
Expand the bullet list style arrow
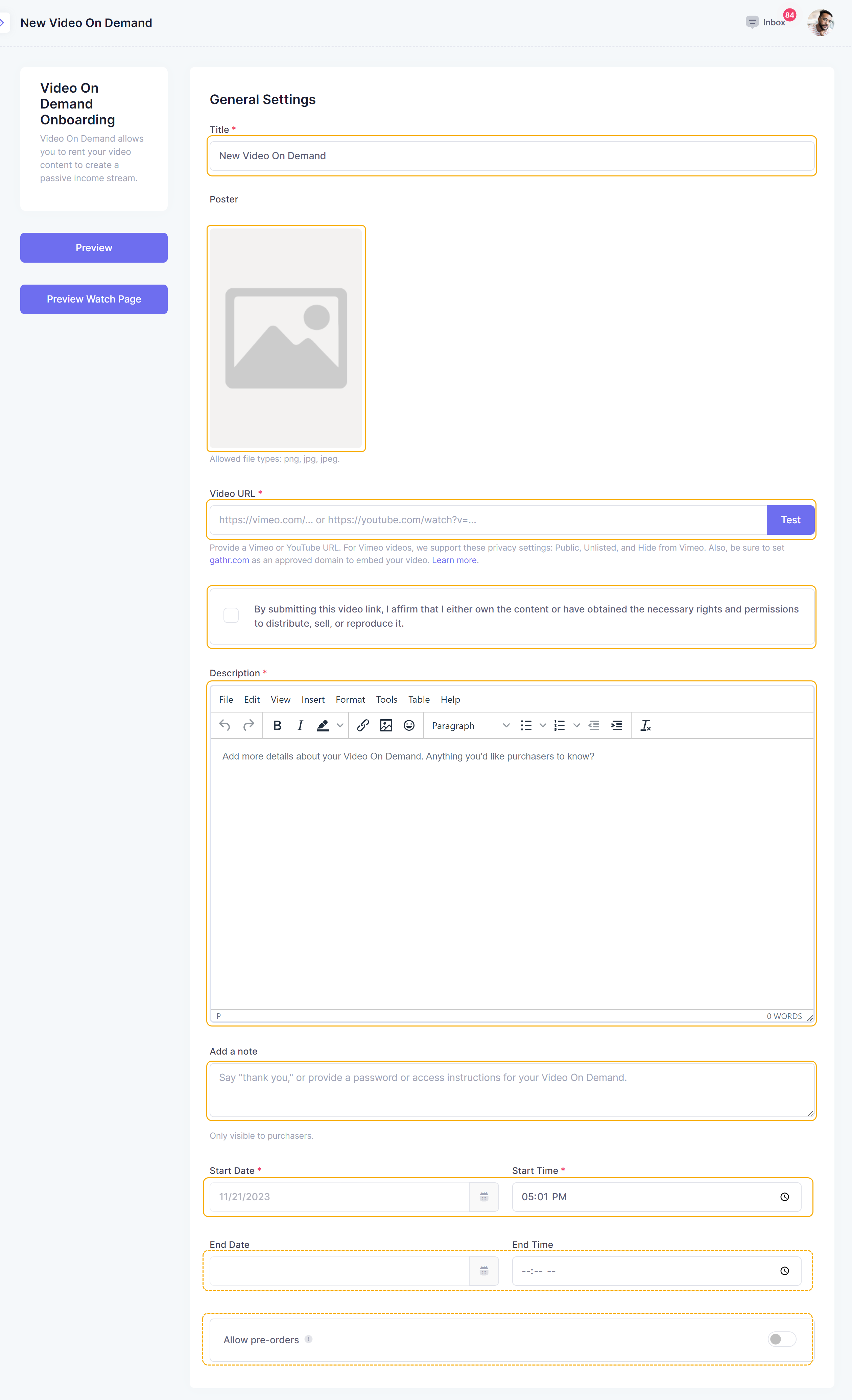(x=543, y=726)
